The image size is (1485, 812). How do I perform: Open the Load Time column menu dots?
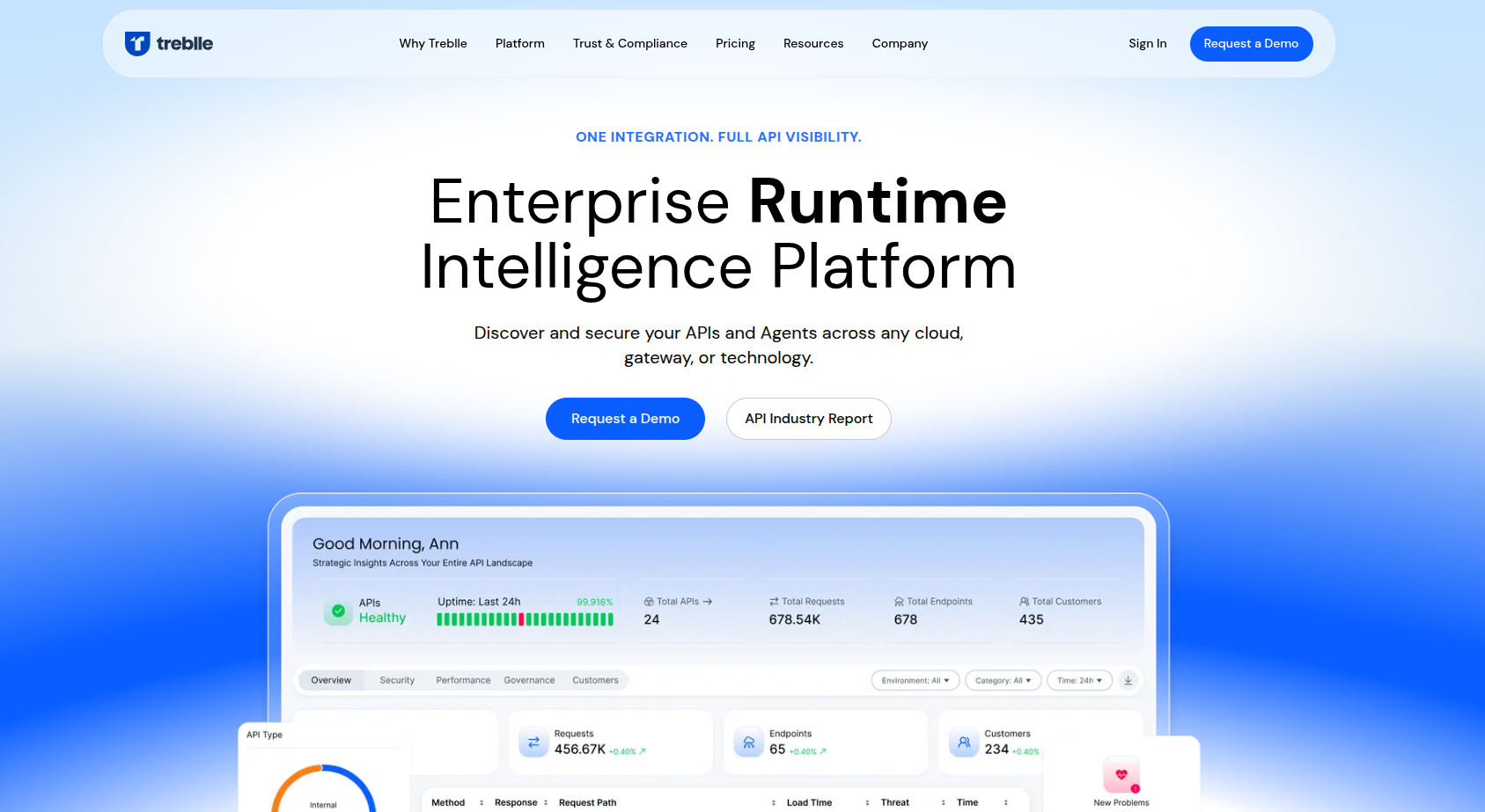pos(867,802)
